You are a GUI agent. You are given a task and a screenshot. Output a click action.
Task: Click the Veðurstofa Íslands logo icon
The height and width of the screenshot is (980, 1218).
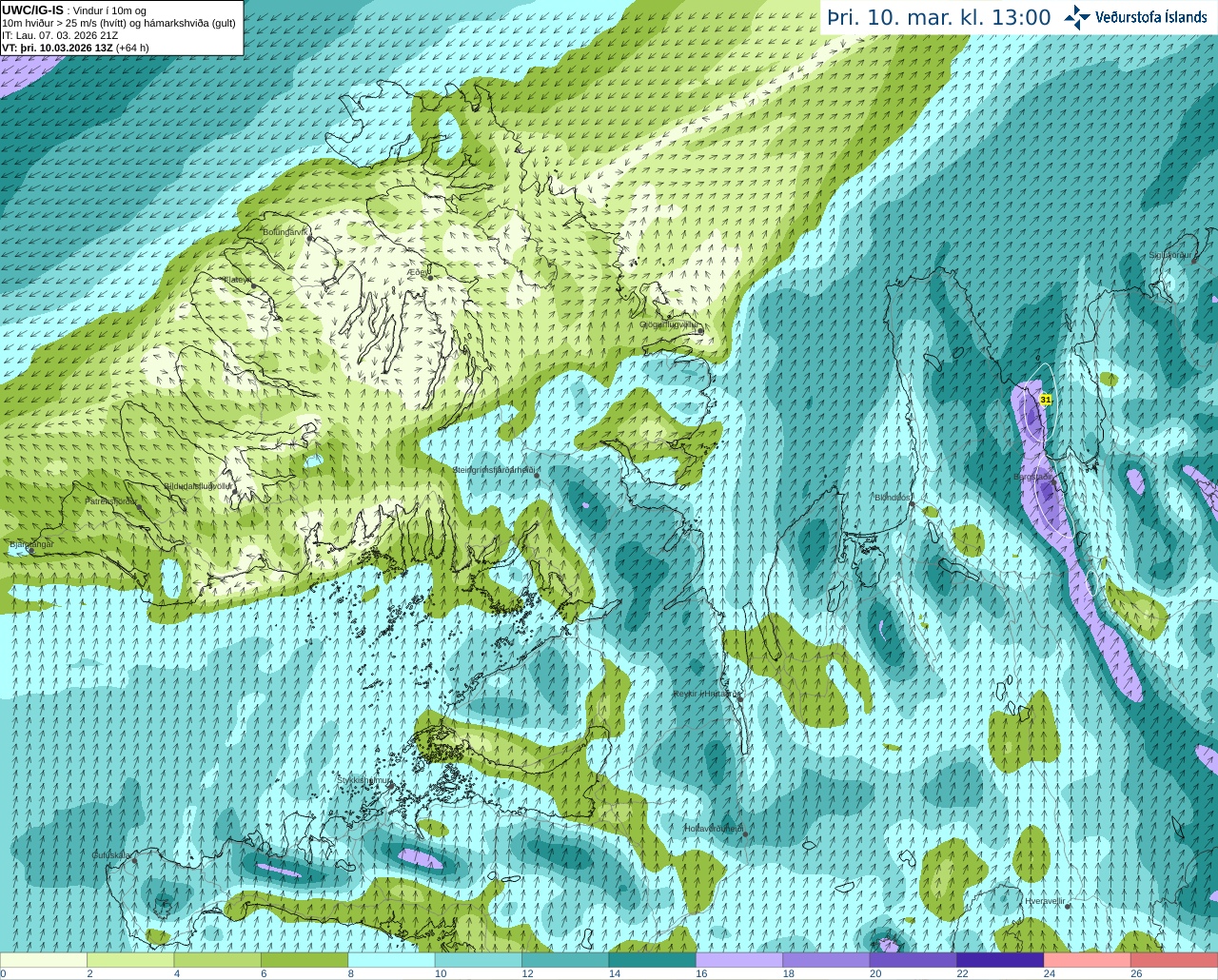pyautogui.click(x=1077, y=17)
